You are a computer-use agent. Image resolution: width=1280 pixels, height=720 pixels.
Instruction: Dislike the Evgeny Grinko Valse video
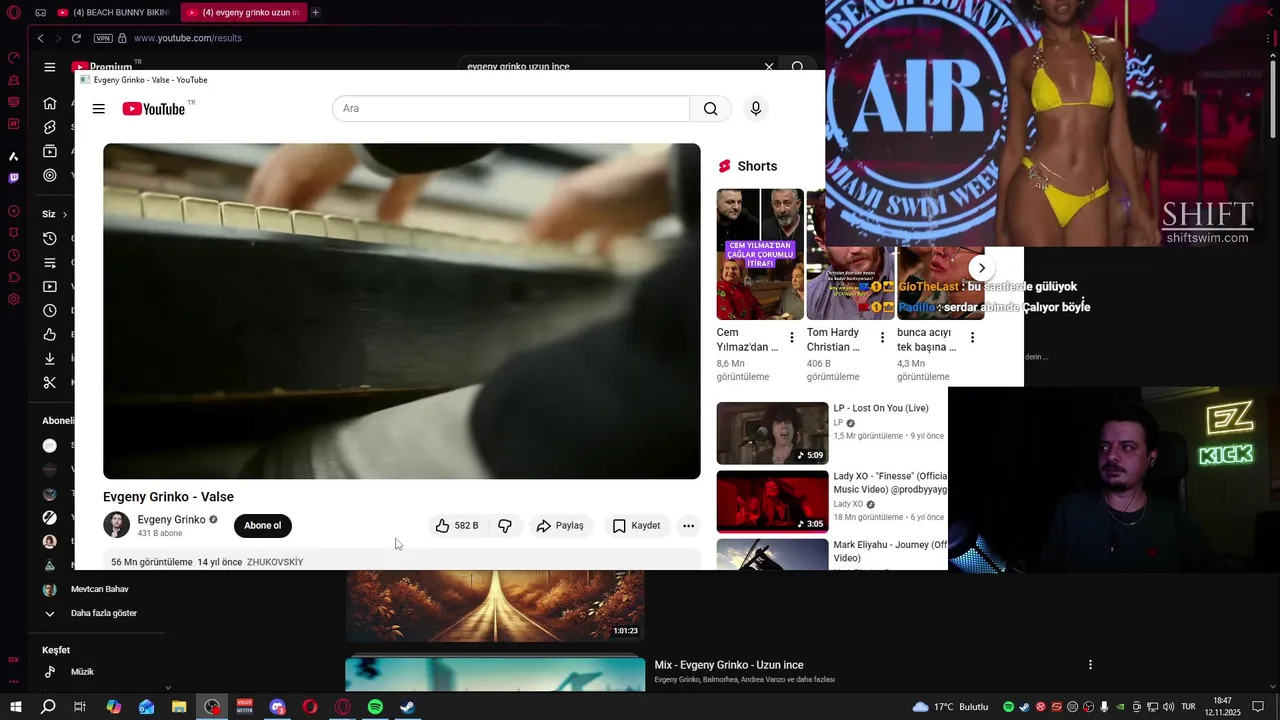[505, 525]
